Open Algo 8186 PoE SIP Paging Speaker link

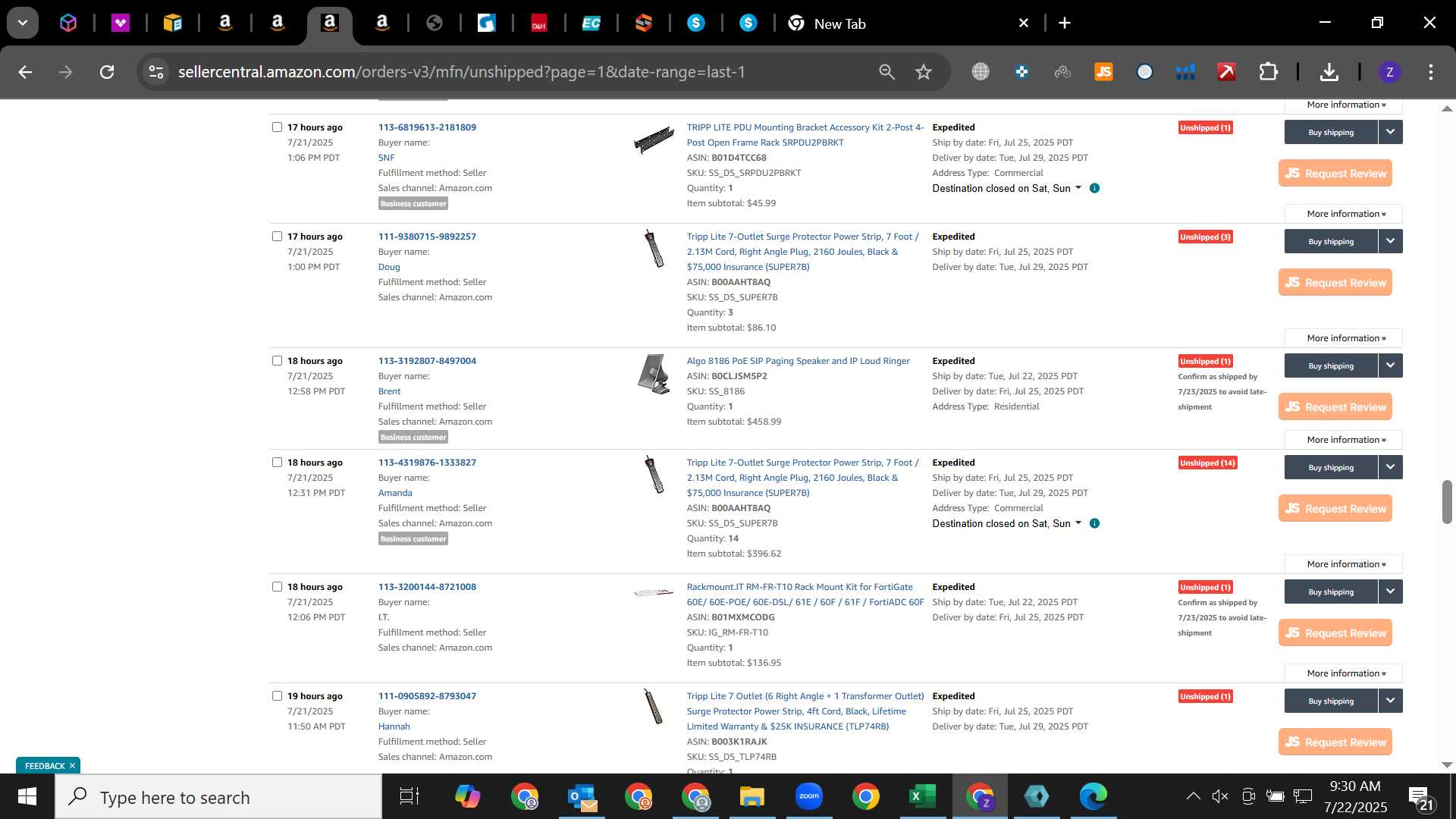tap(798, 361)
